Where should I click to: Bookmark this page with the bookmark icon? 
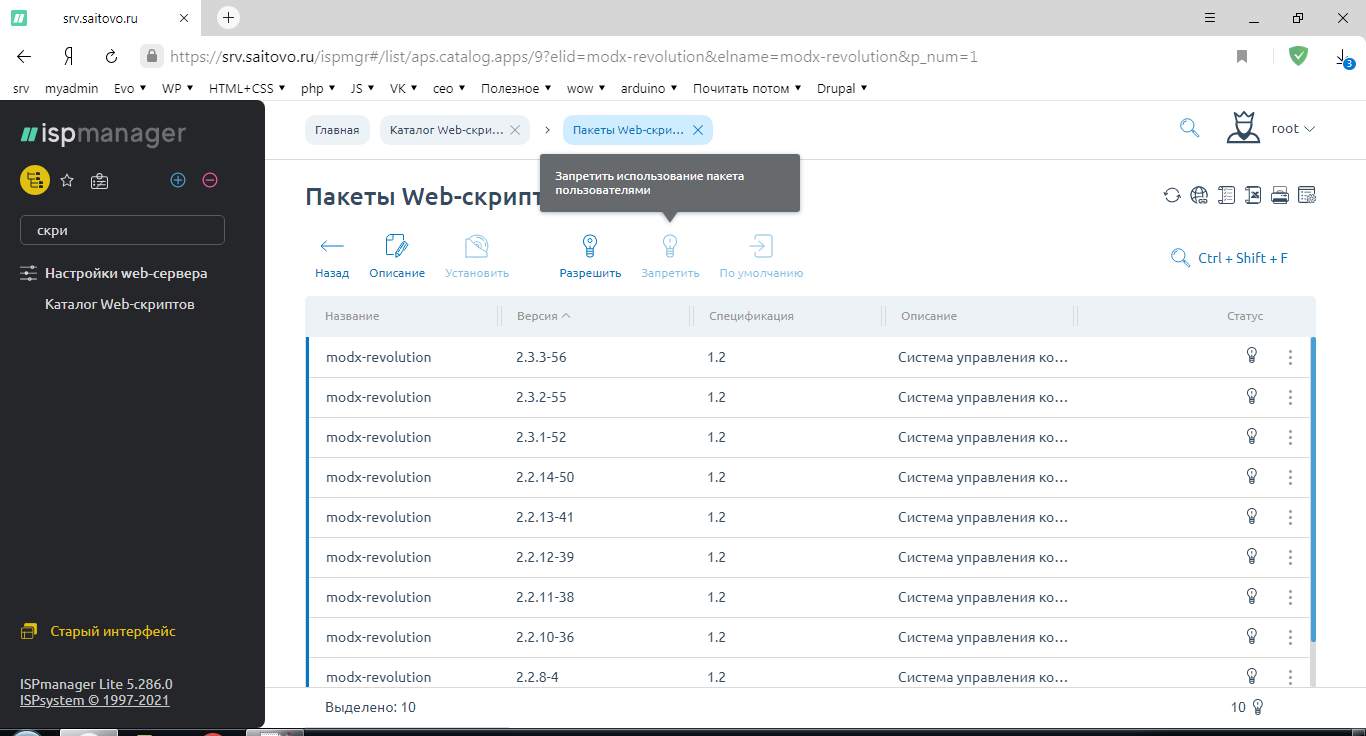1242,57
